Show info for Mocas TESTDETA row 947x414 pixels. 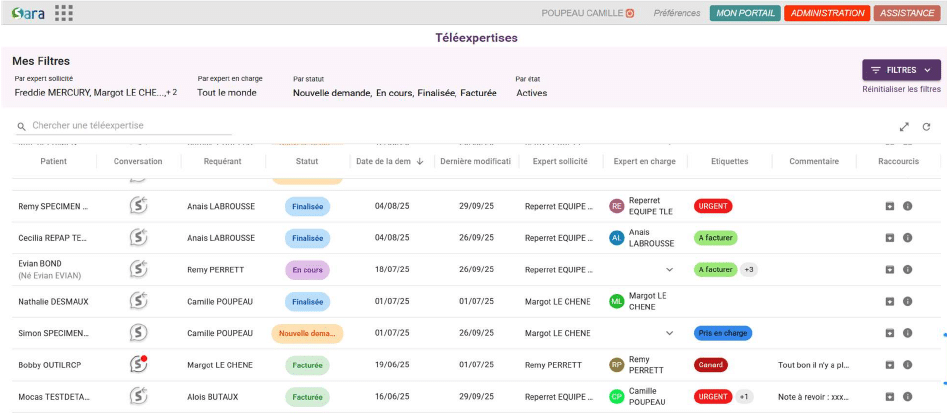(x=907, y=397)
